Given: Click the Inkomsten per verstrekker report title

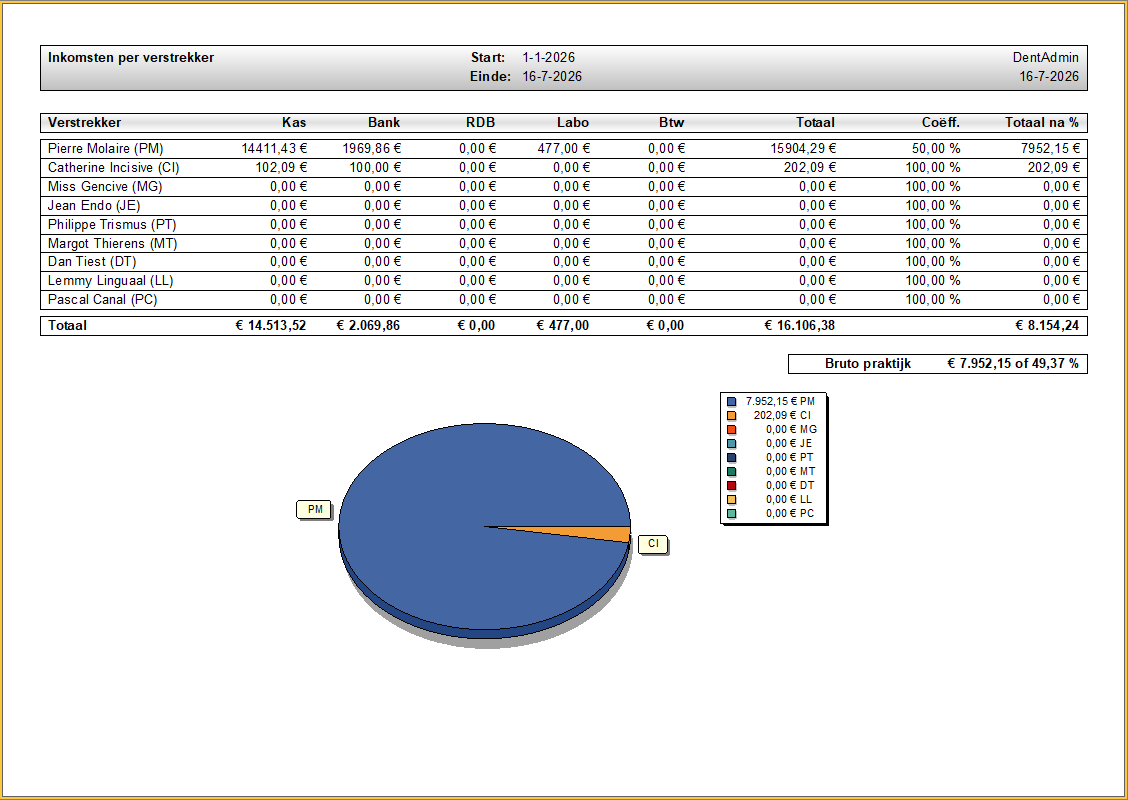Looking at the screenshot, I should (131, 58).
